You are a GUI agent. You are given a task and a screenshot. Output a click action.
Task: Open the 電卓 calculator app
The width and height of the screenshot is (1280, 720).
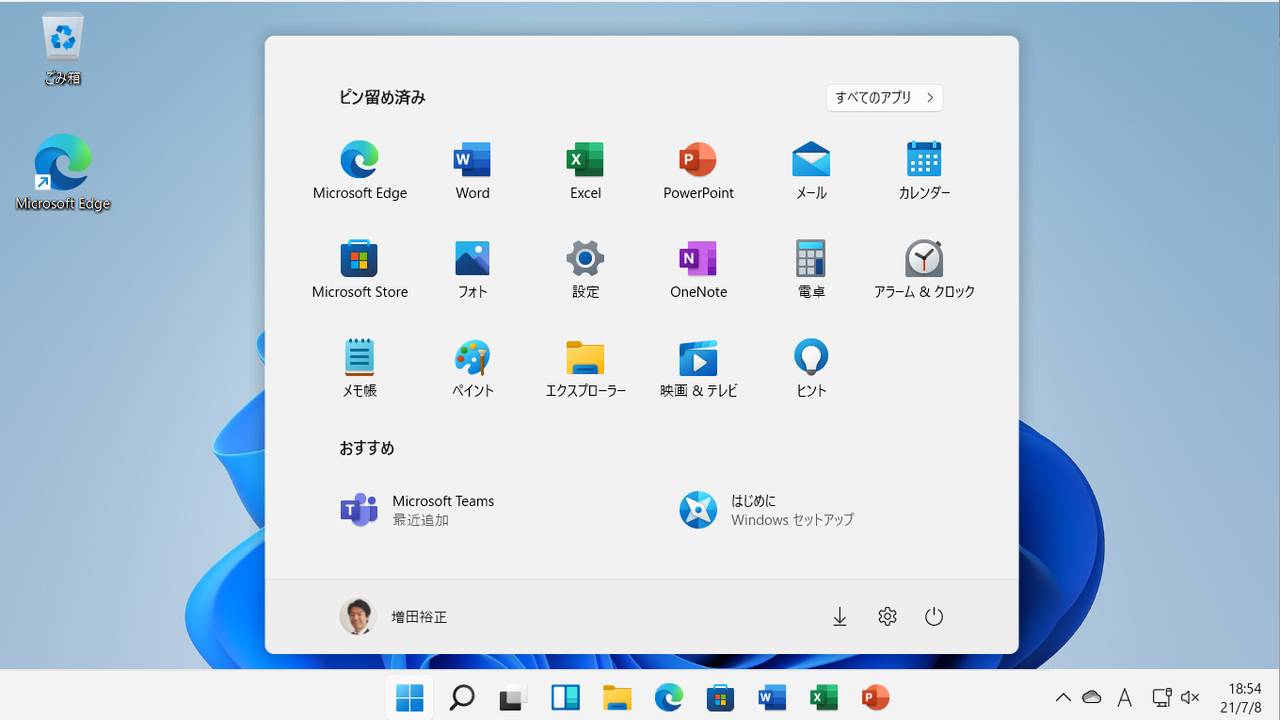(811, 269)
